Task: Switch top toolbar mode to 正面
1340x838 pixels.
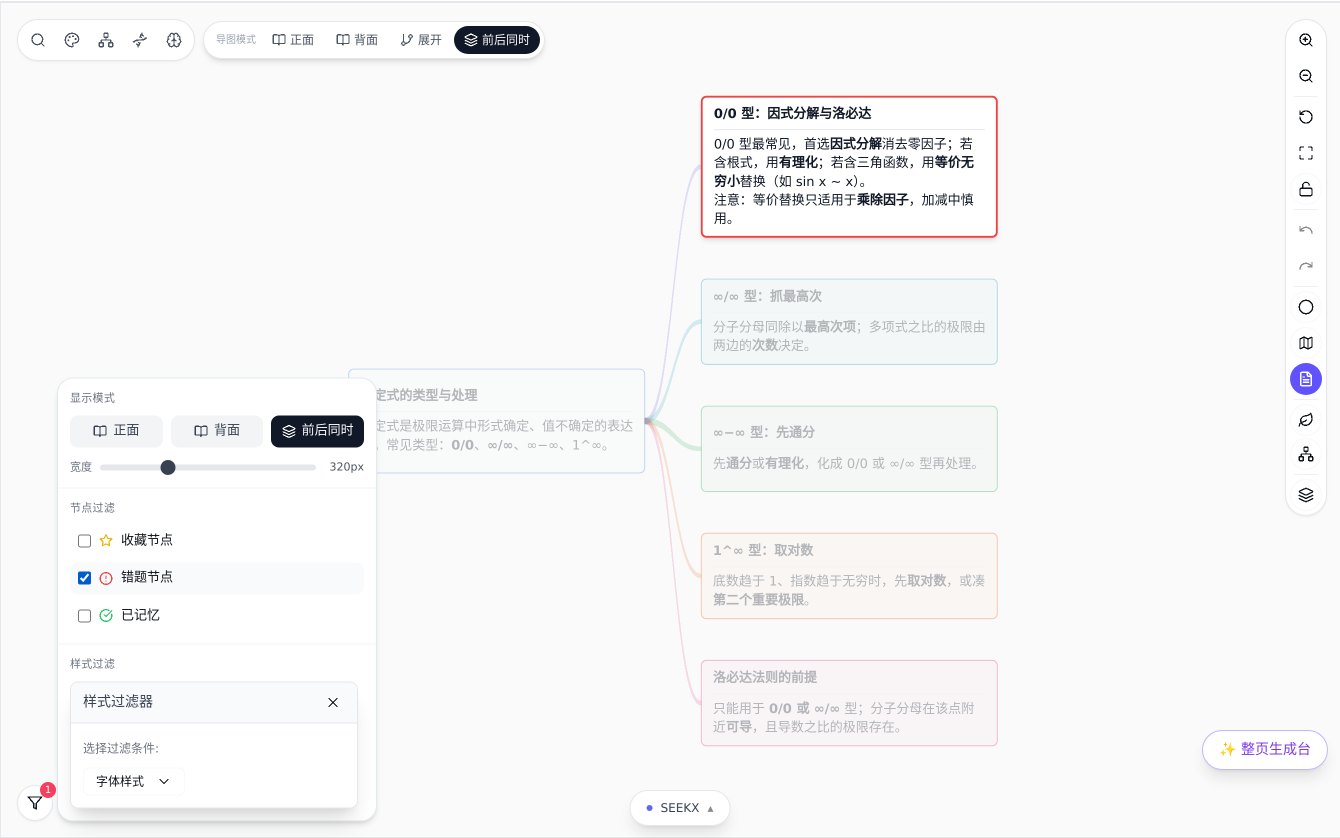Action: (x=294, y=40)
